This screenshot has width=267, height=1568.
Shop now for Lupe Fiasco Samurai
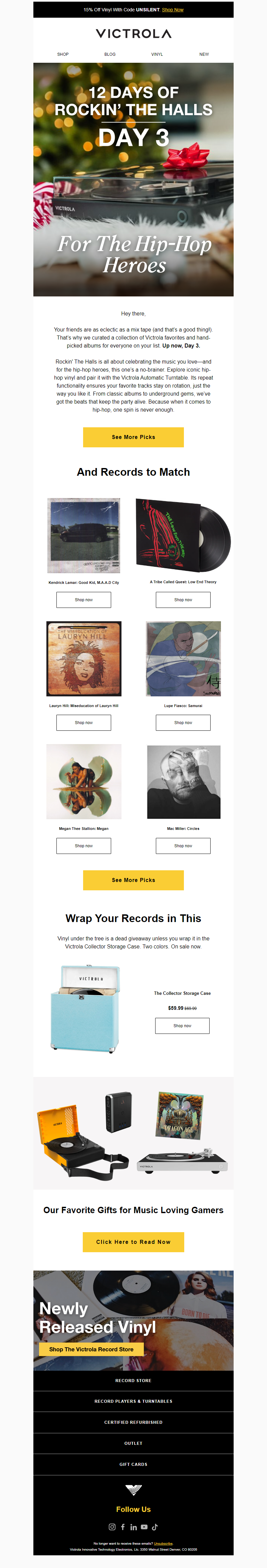(183, 722)
